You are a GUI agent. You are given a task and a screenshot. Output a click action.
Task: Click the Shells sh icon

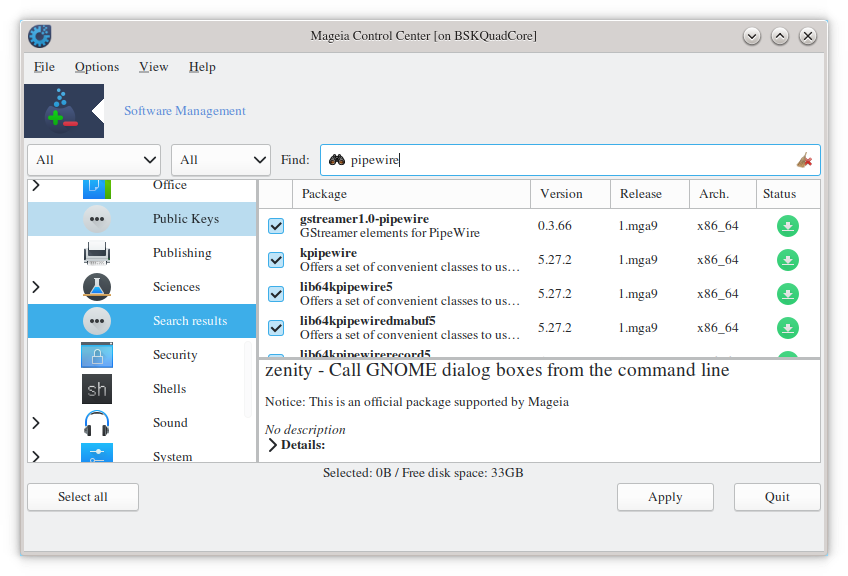click(x=97, y=389)
